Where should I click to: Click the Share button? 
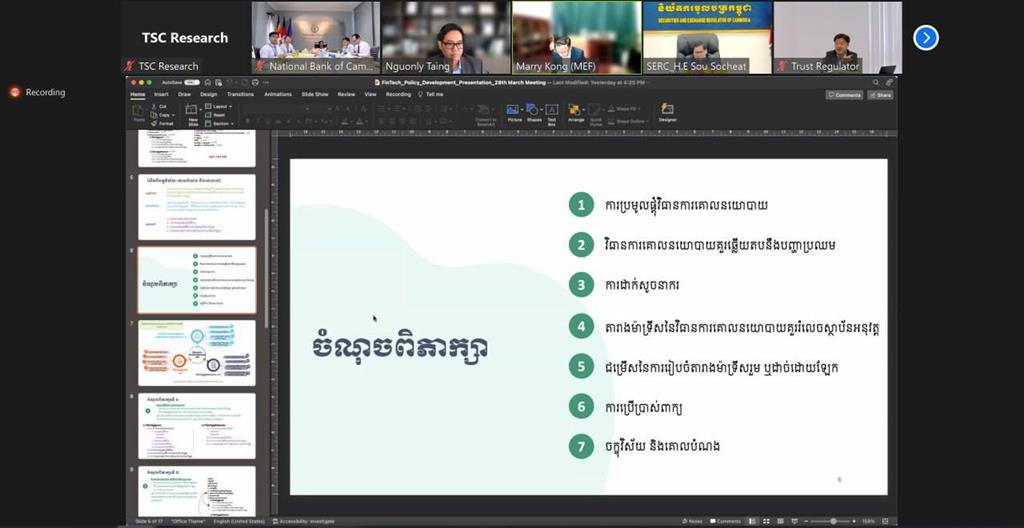pyautogui.click(x=880, y=95)
